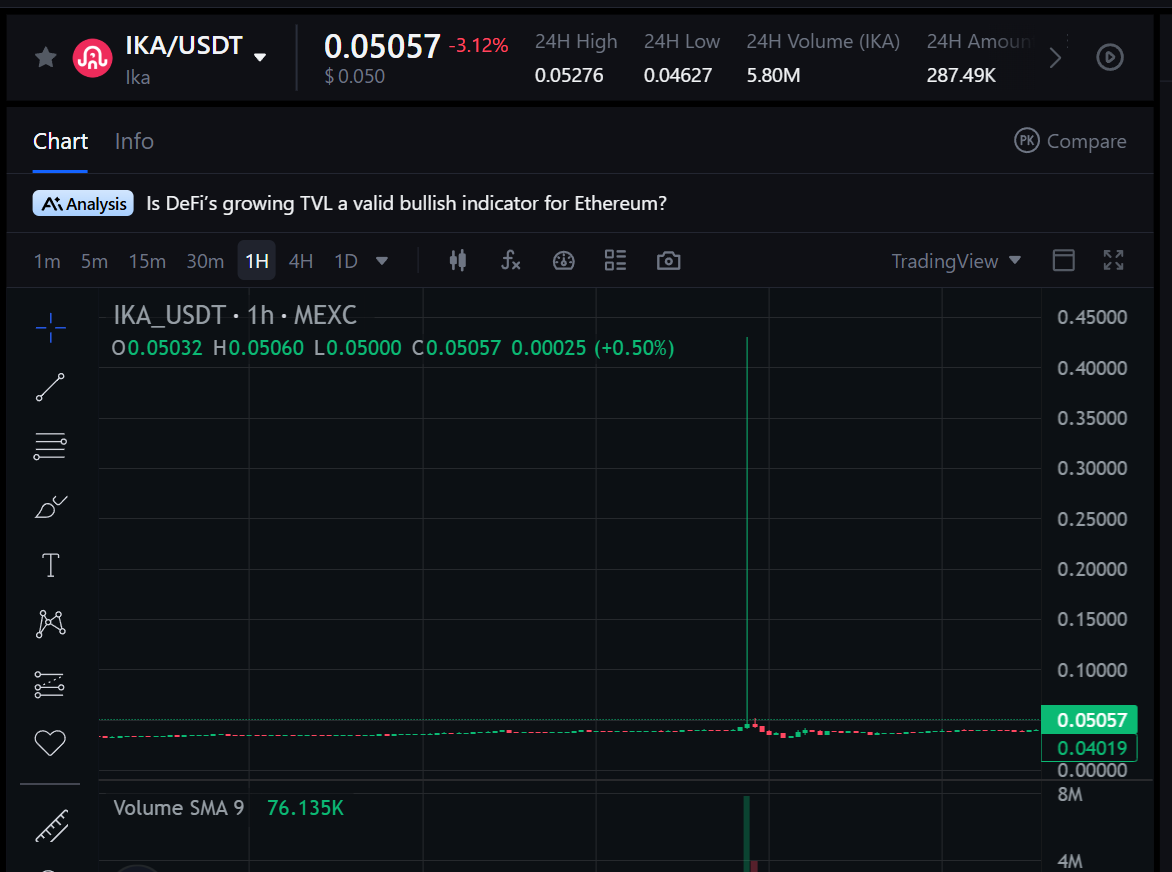The width and height of the screenshot is (1172, 872).
Task: Click the Compare button
Action: pyautogui.click(x=1070, y=141)
